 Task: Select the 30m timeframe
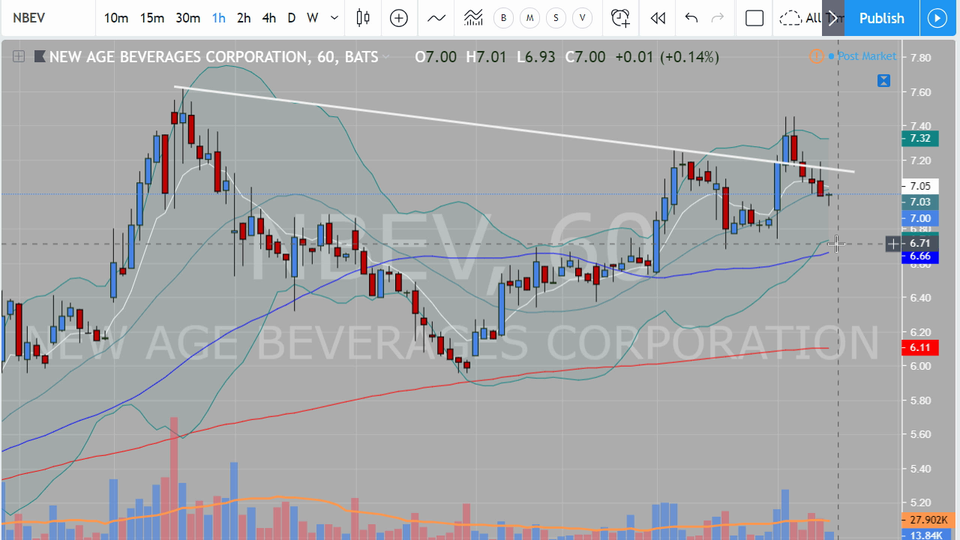coord(188,18)
